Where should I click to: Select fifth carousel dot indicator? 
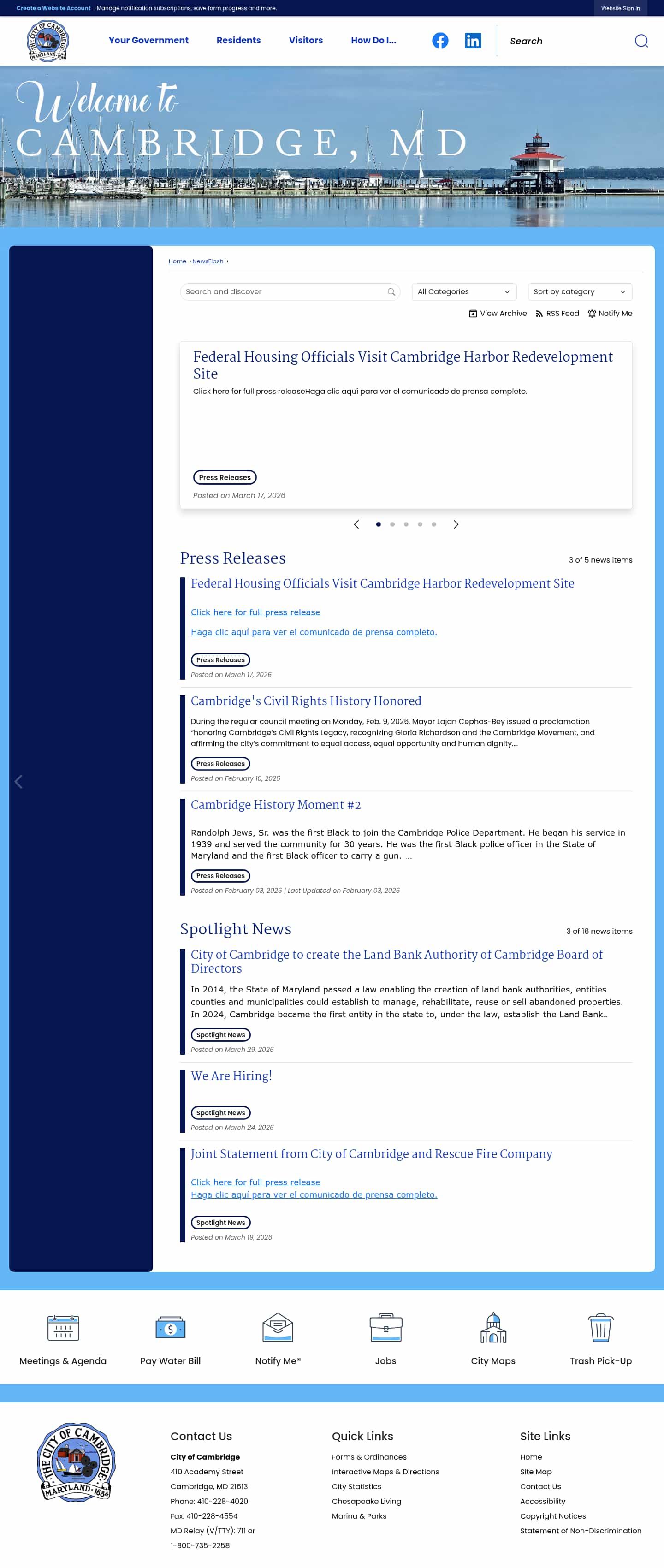click(x=434, y=524)
